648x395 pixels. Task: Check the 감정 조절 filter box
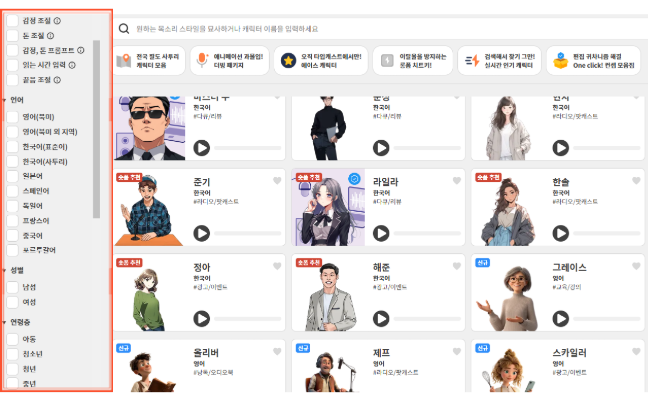tap(12, 21)
